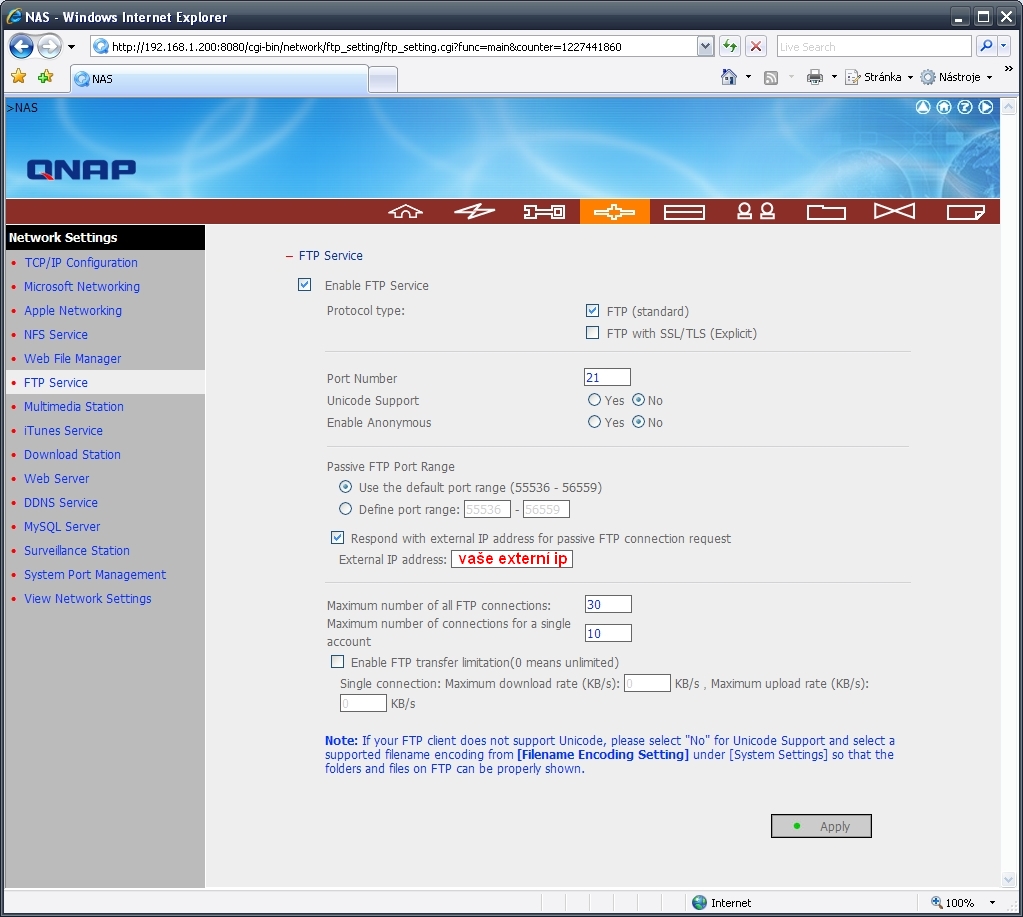Open the Stránka page menu
Image resolution: width=1023 pixels, height=917 pixels.
tap(879, 77)
